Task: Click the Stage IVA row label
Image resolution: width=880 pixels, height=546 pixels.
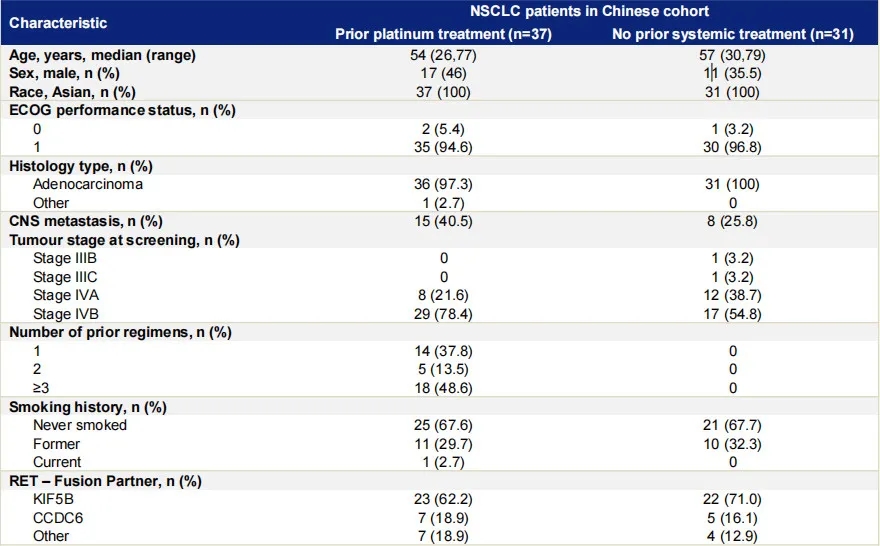Action: click(x=66, y=295)
